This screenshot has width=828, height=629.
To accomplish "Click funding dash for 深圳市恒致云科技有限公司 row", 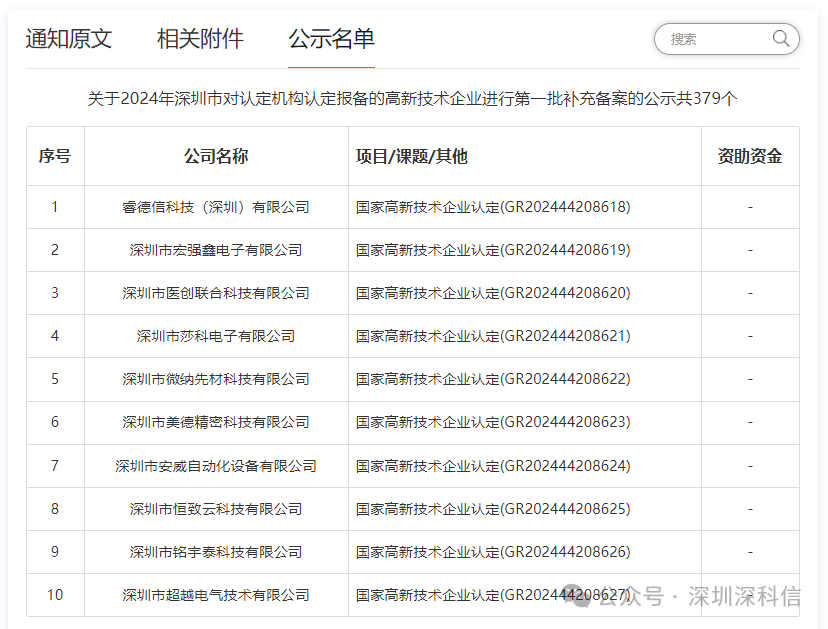I will click(750, 509).
